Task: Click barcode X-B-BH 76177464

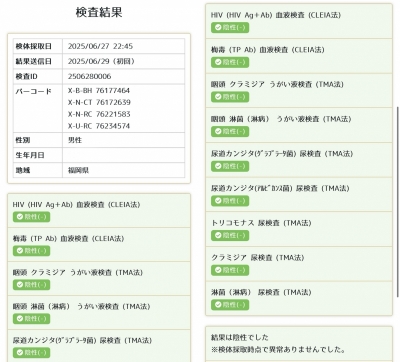Action: (x=99, y=91)
